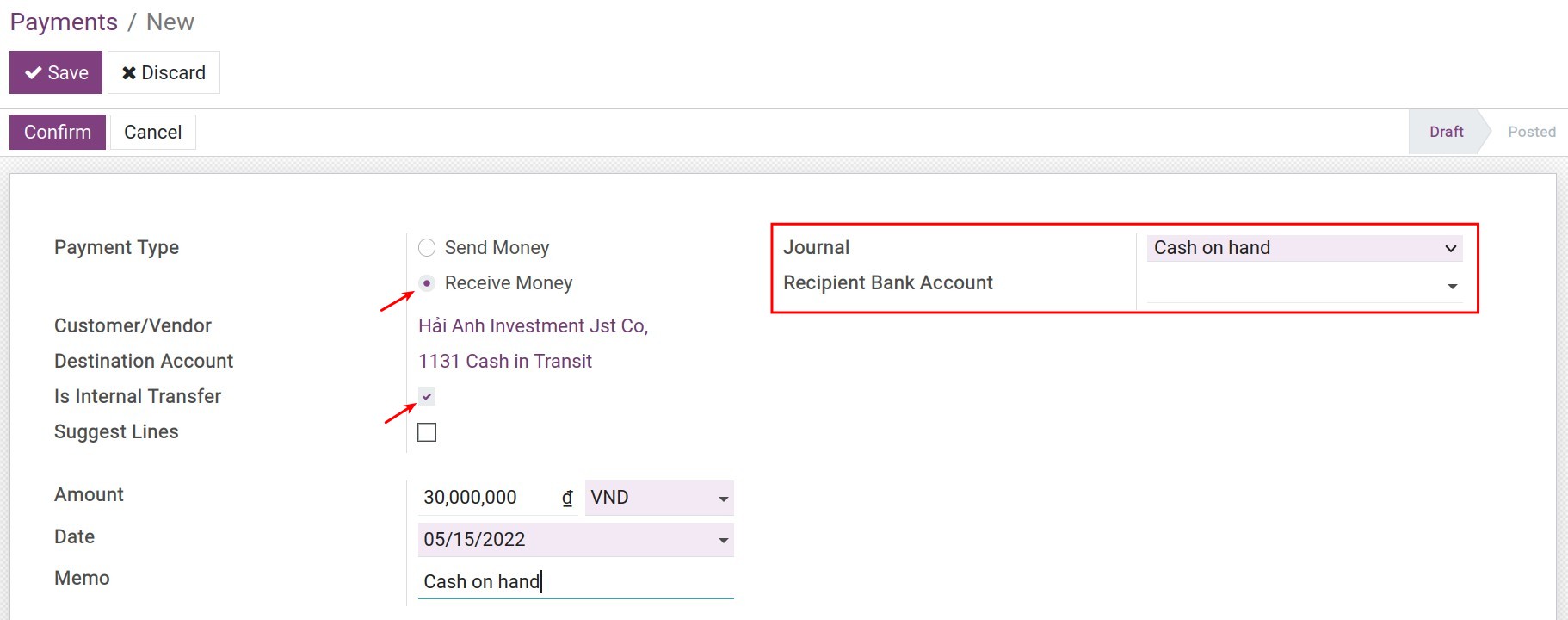Click the Save button checkmark icon
1568x620 pixels.
pos(34,73)
